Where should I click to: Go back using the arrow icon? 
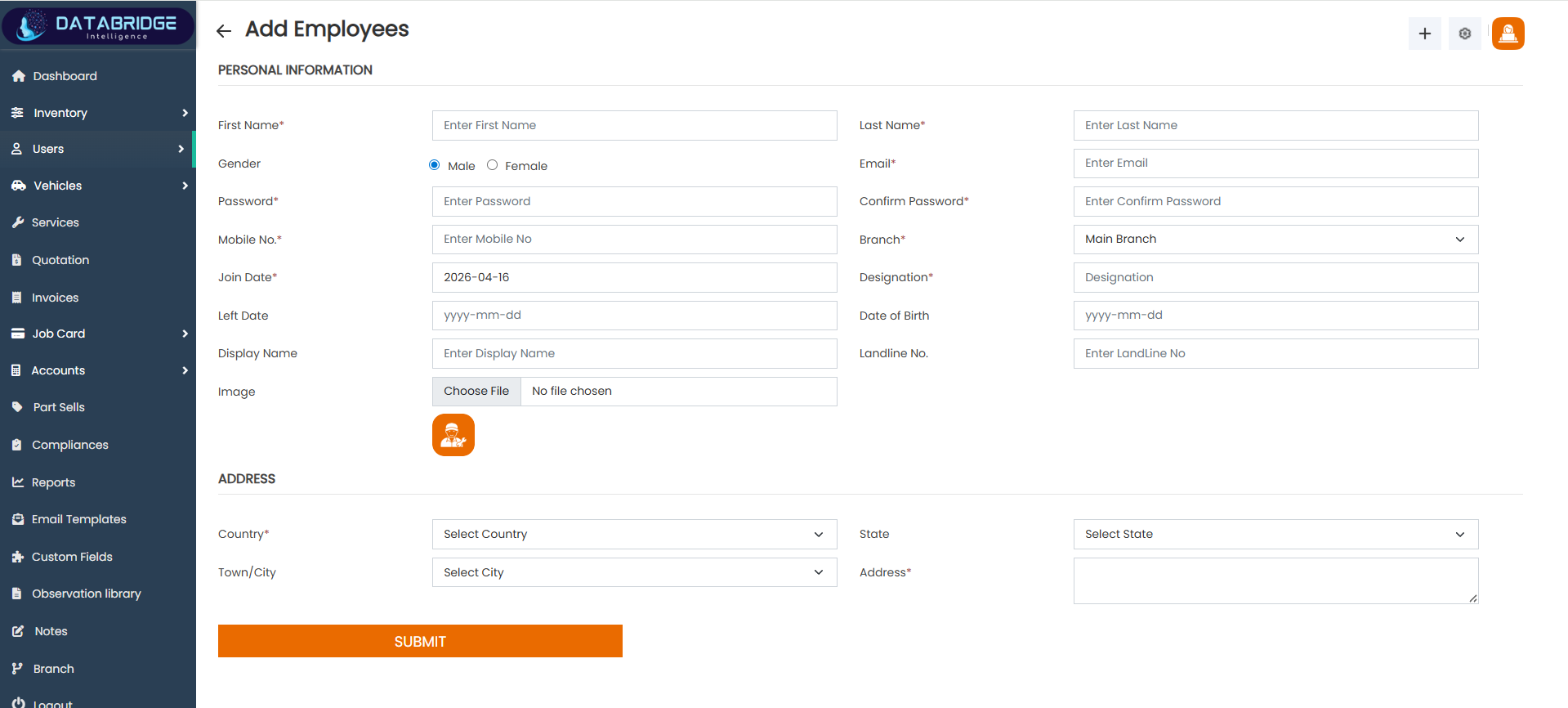(x=223, y=31)
